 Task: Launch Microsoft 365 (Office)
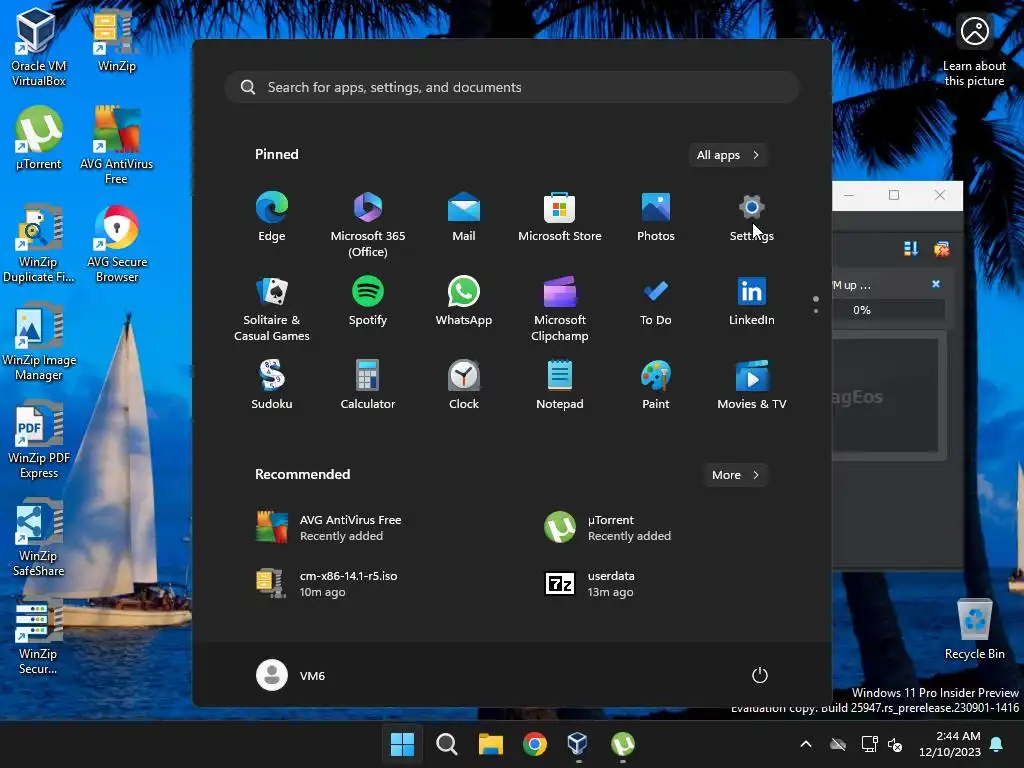point(368,225)
